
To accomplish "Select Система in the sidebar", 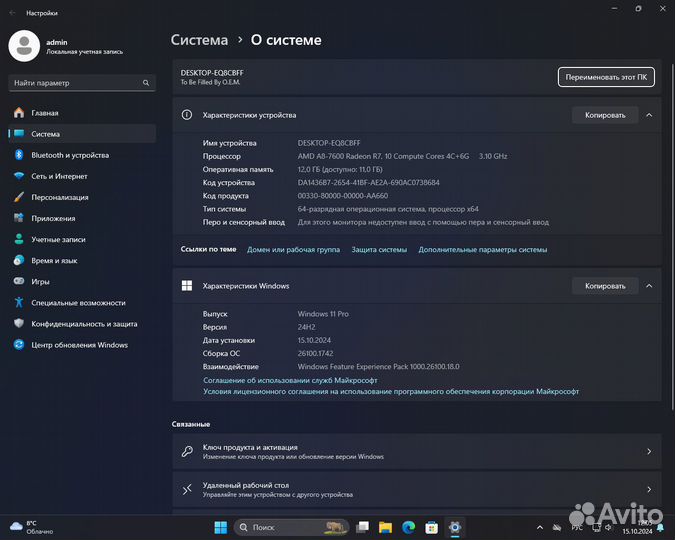I will 82,134.
